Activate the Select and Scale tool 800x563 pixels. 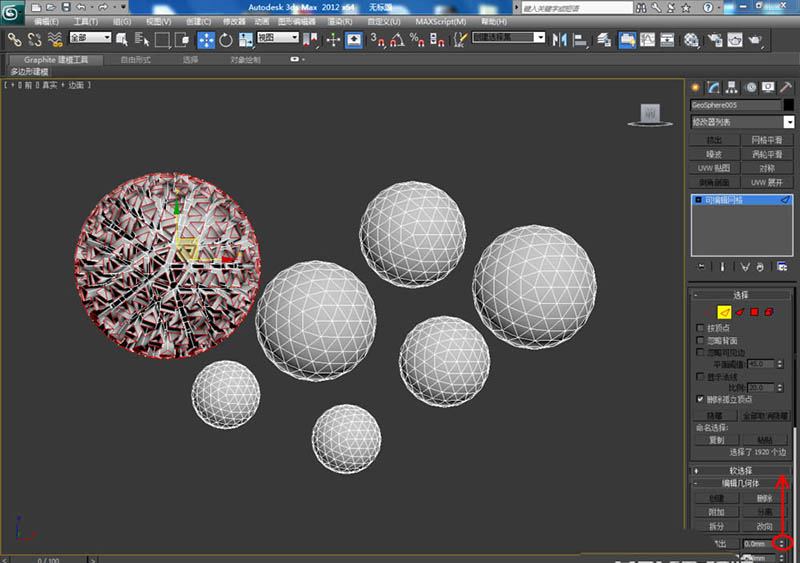[x=246, y=40]
